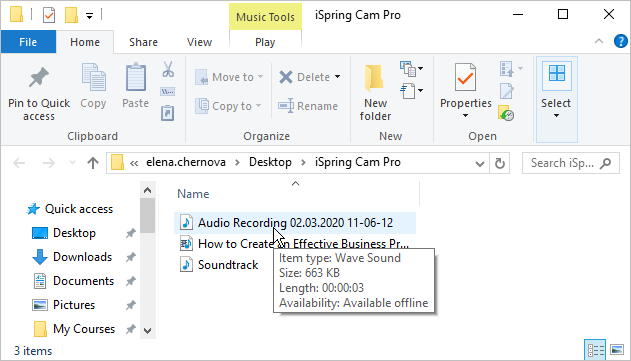Open Pictures in the navigation pane

[64, 305]
